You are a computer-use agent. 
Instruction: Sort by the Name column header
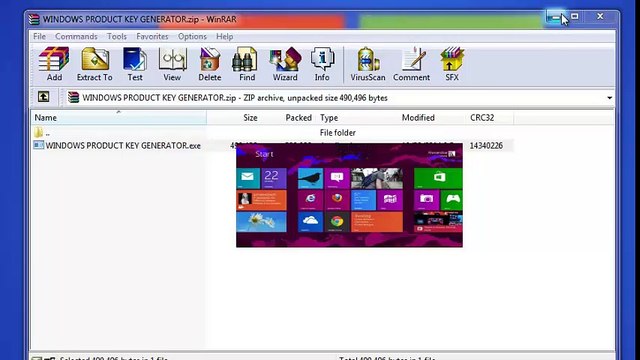(118, 118)
